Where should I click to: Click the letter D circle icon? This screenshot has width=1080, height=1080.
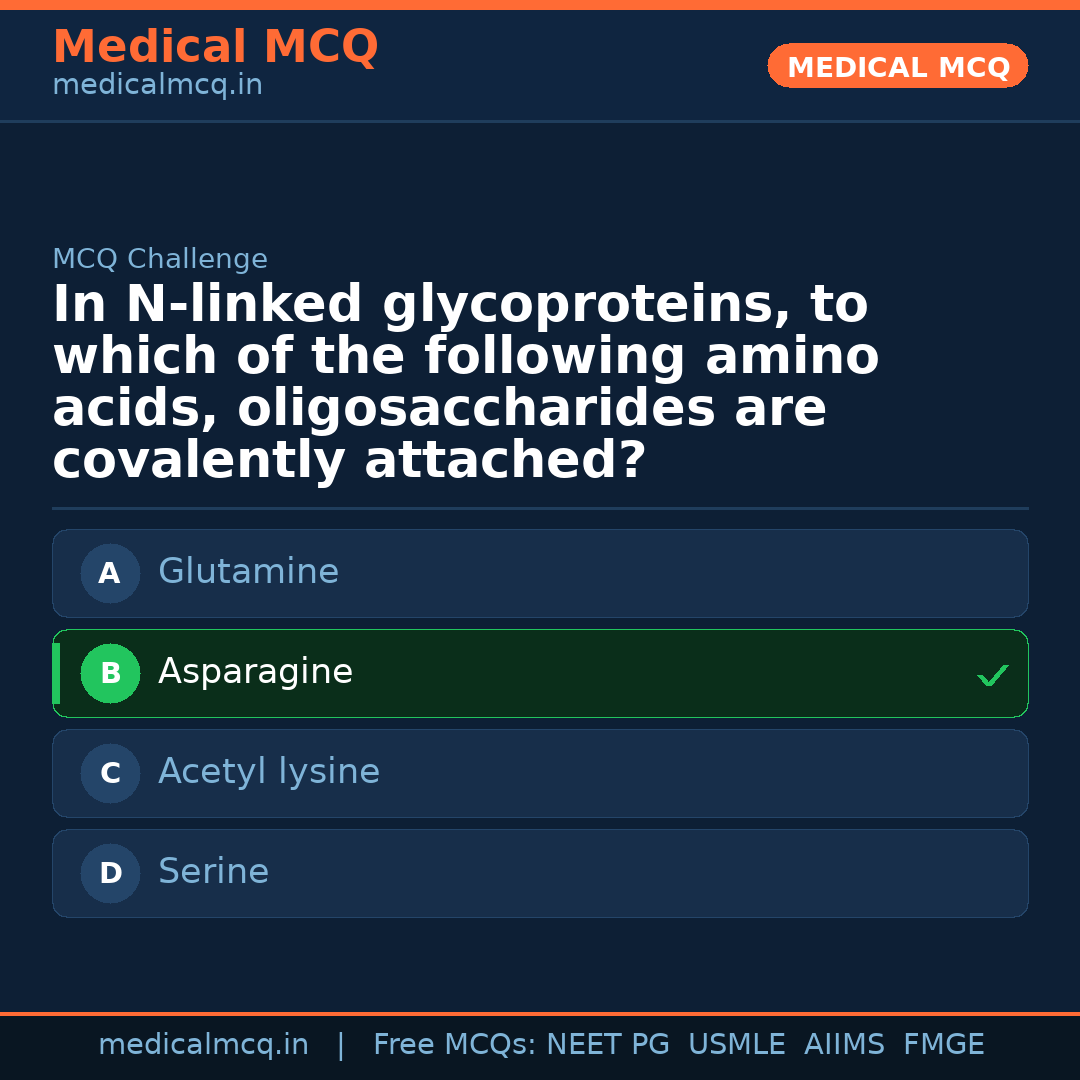(x=110, y=874)
